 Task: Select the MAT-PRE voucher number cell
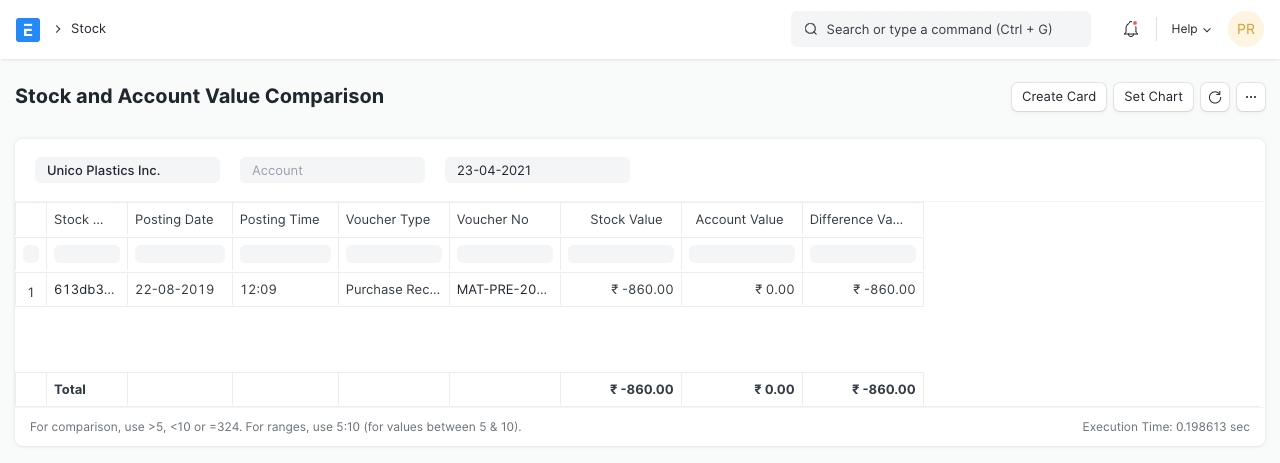[504, 290]
